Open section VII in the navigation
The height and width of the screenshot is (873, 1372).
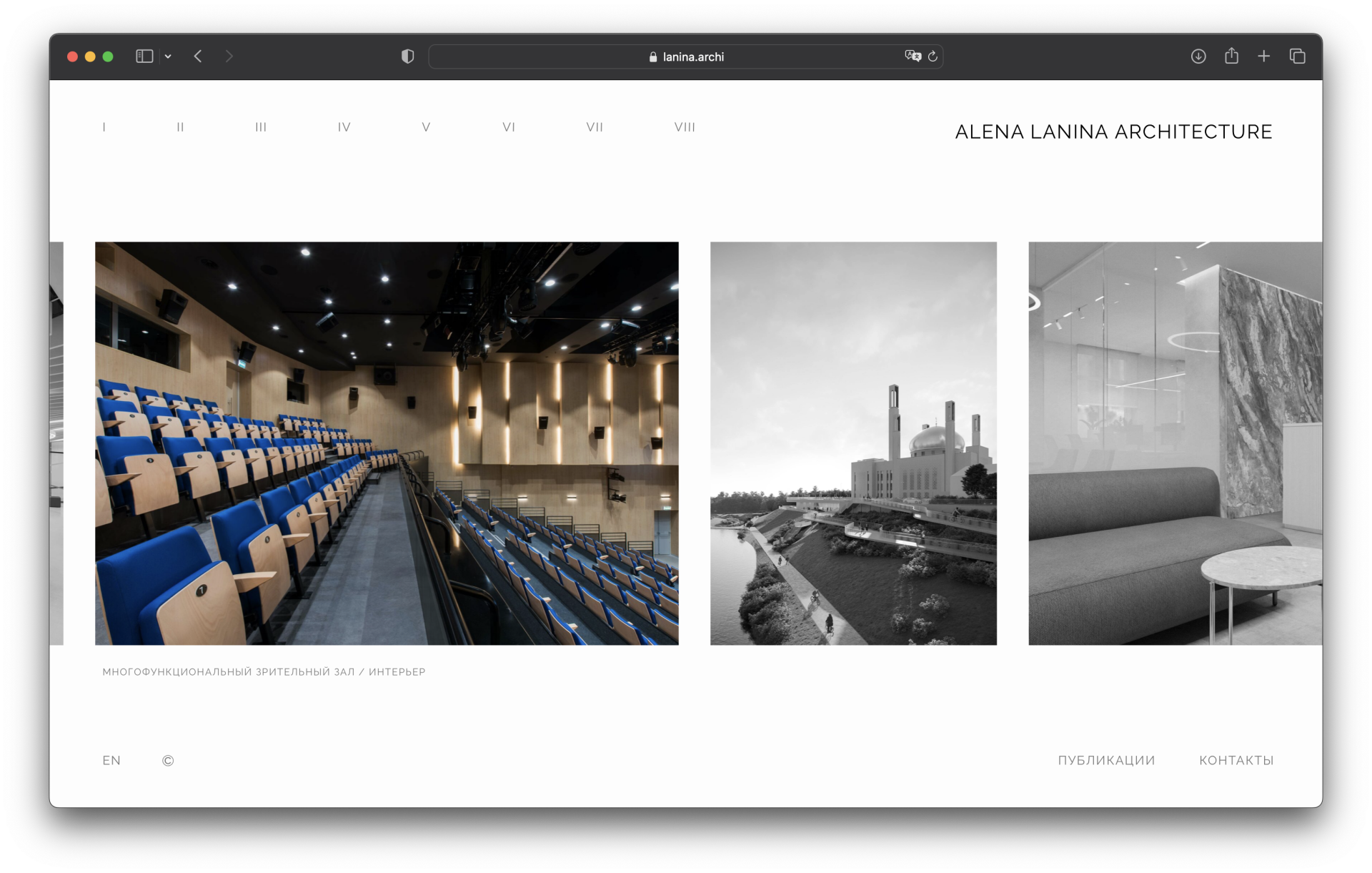[x=595, y=127]
